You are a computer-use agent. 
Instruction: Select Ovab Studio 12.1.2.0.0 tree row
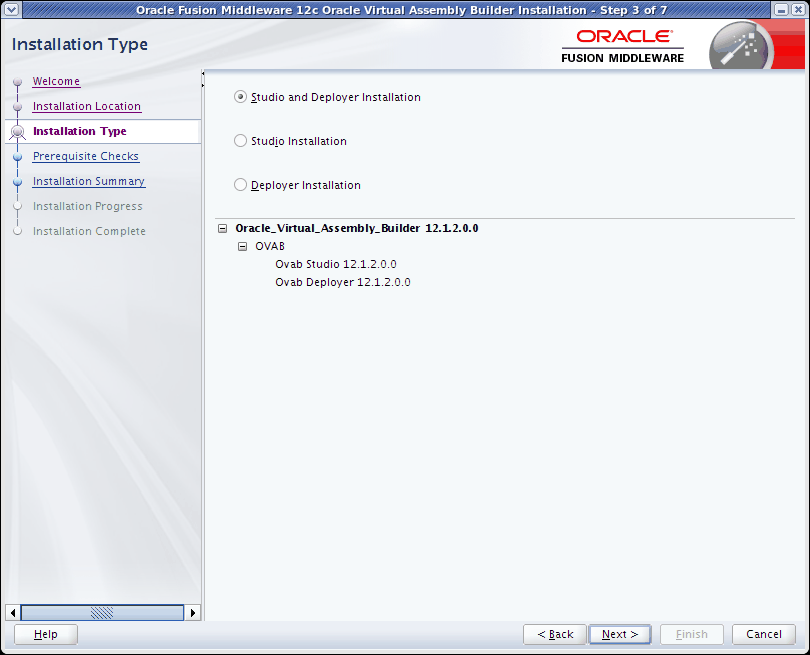click(x=336, y=264)
